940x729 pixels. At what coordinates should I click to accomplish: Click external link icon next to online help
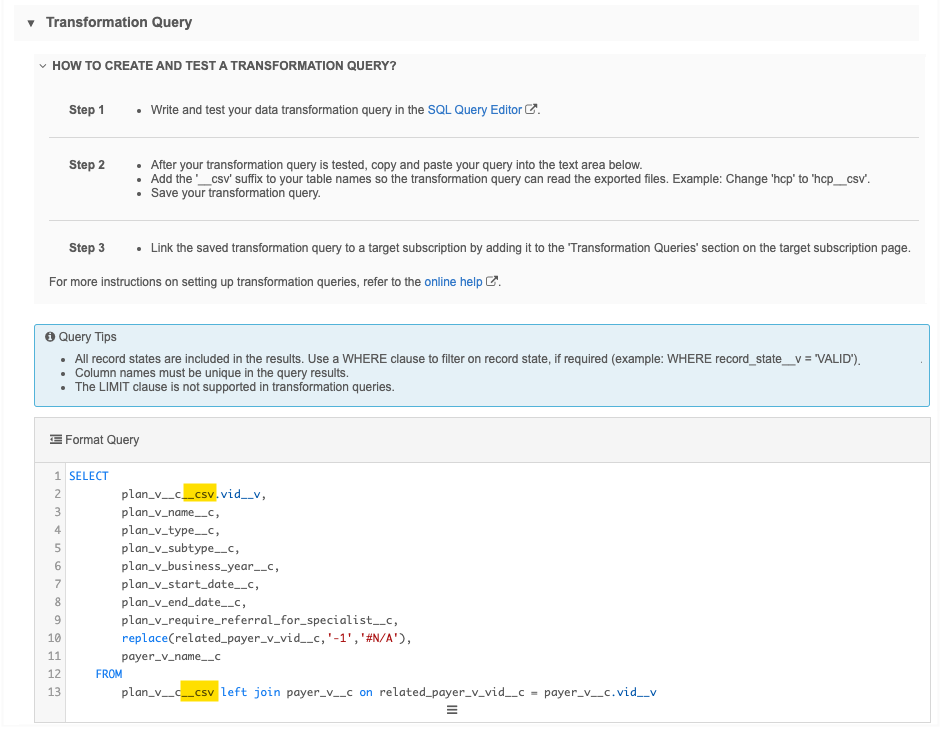pos(491,282)
